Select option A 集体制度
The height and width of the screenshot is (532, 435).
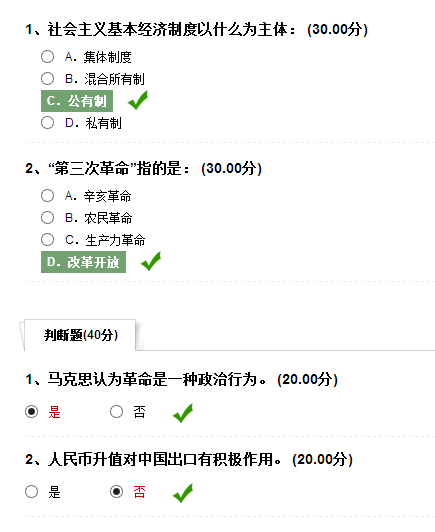[x=48, y=57]
